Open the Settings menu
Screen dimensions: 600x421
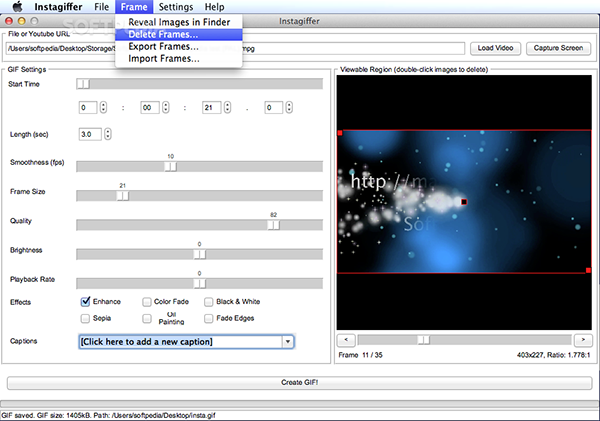(x=176, y=7)
